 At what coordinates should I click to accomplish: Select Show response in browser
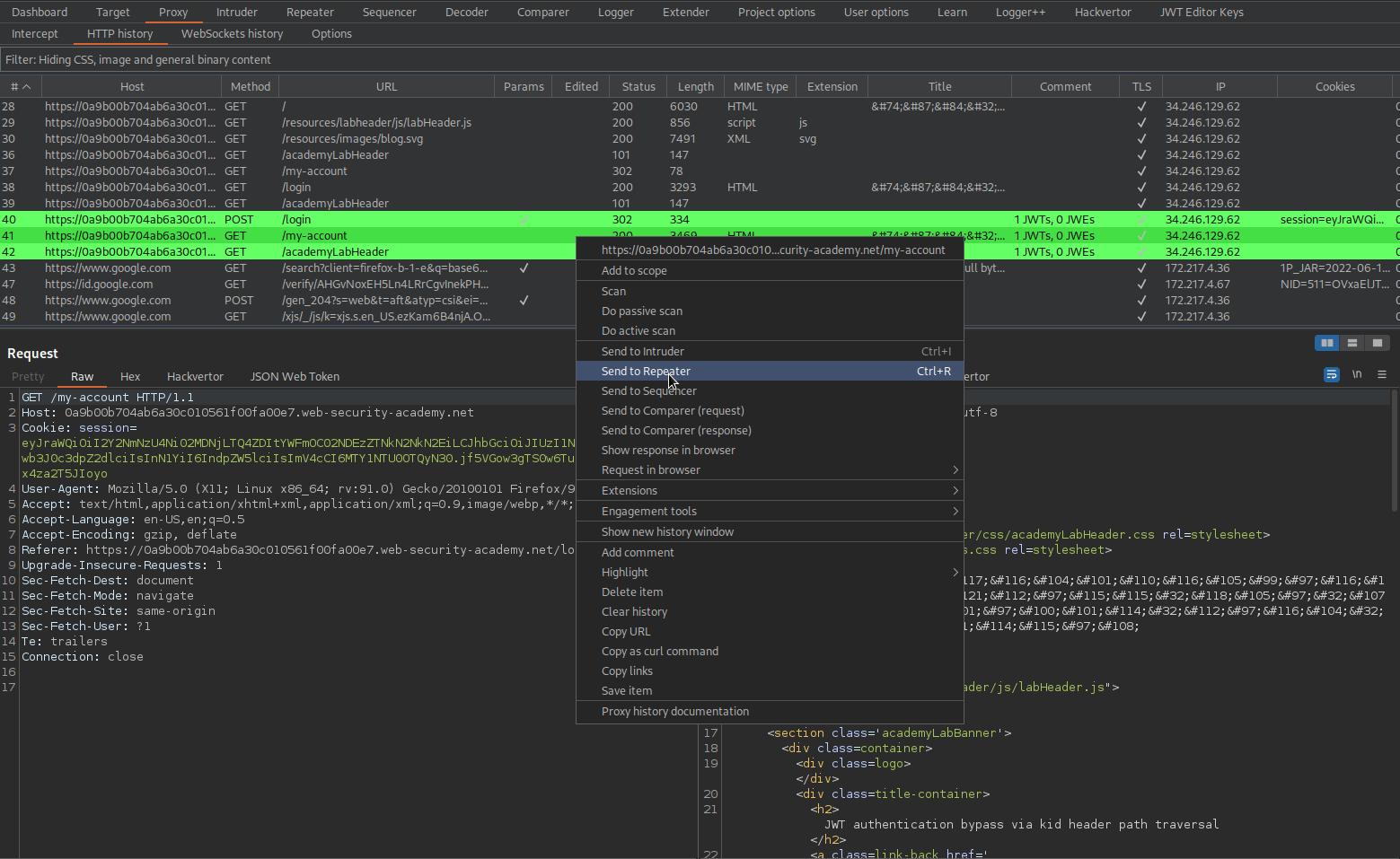[770, 451]
